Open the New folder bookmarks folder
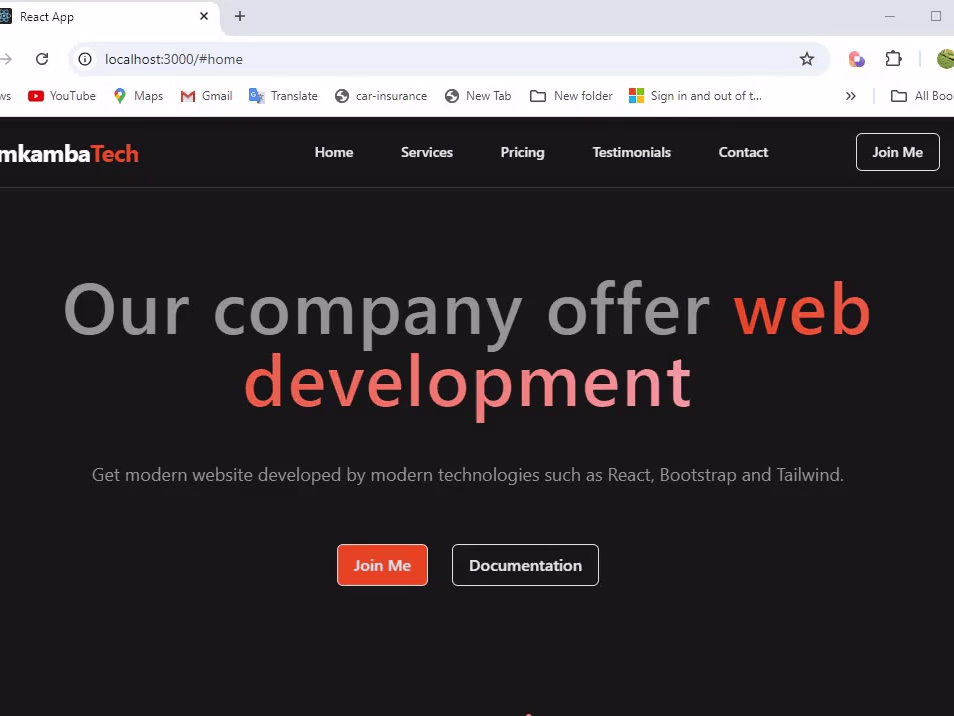The width and height of the screenshot is (954, 716). click(x=571, y=96)
